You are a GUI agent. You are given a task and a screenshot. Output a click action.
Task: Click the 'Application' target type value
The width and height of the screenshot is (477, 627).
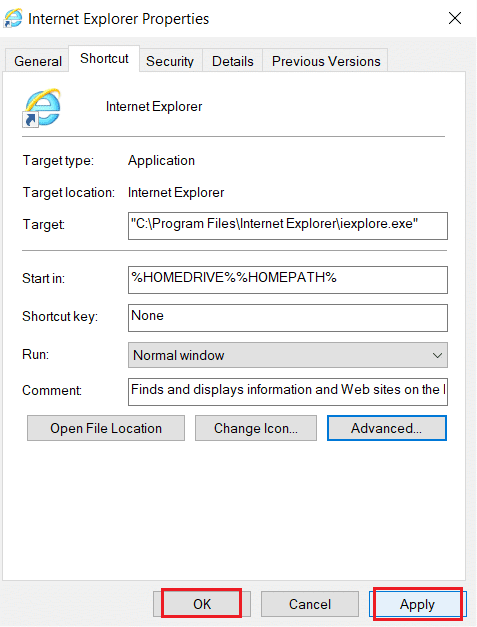pyautogui.click(x=162, y=161)
